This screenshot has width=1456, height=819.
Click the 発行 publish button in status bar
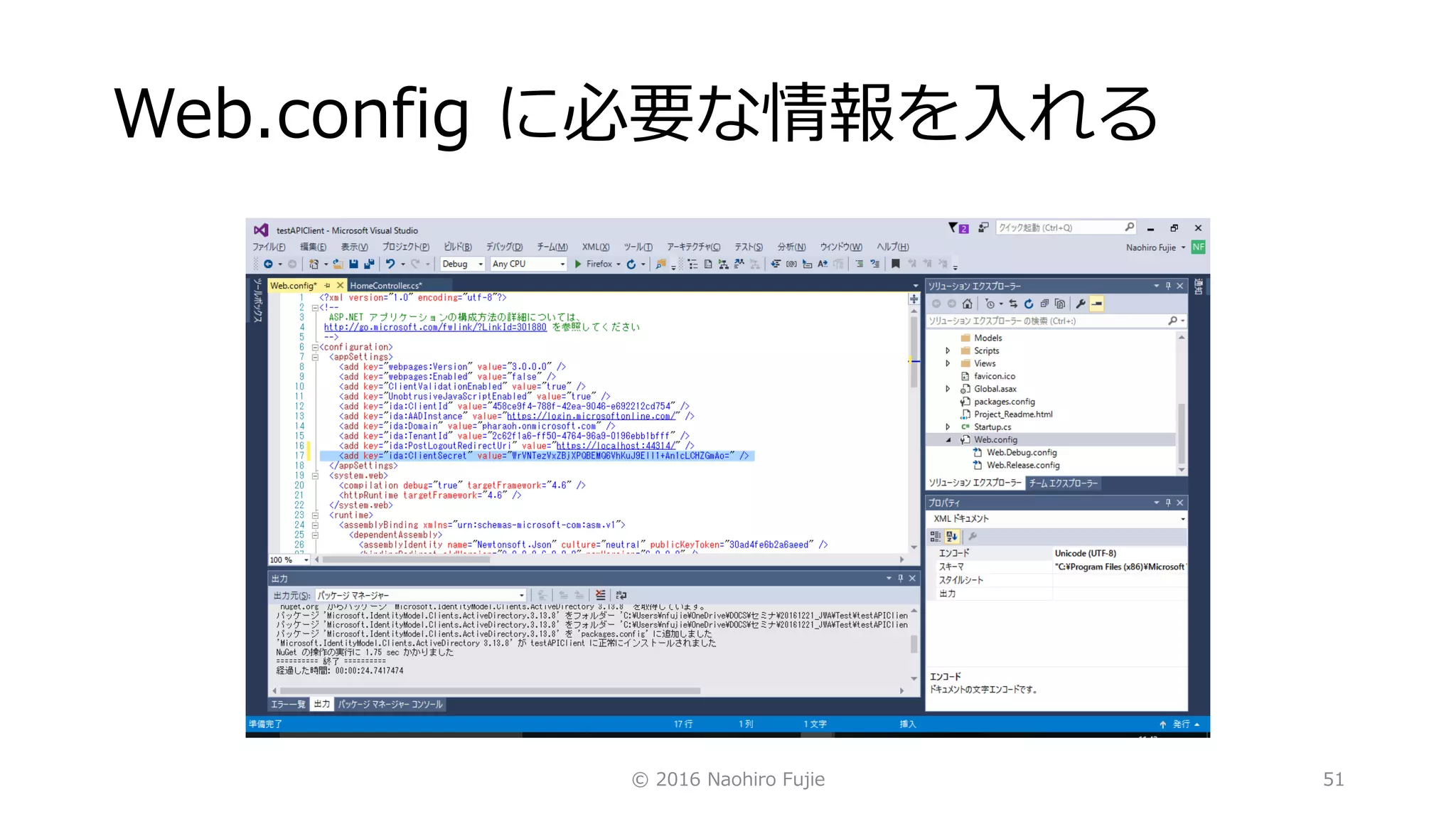tap(1180, 724)
